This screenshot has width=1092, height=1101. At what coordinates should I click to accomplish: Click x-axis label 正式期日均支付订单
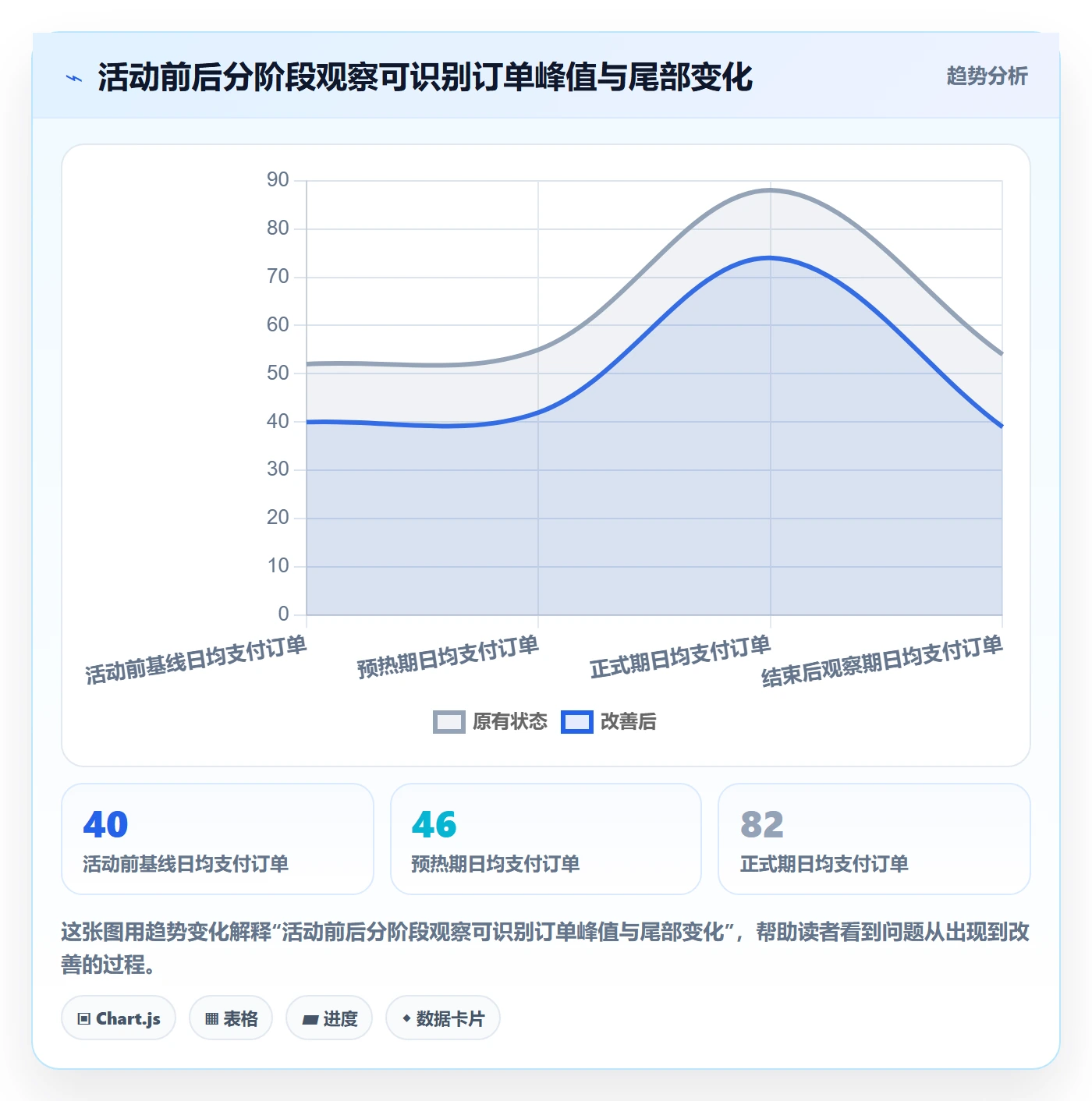click(x=680, y=657)
